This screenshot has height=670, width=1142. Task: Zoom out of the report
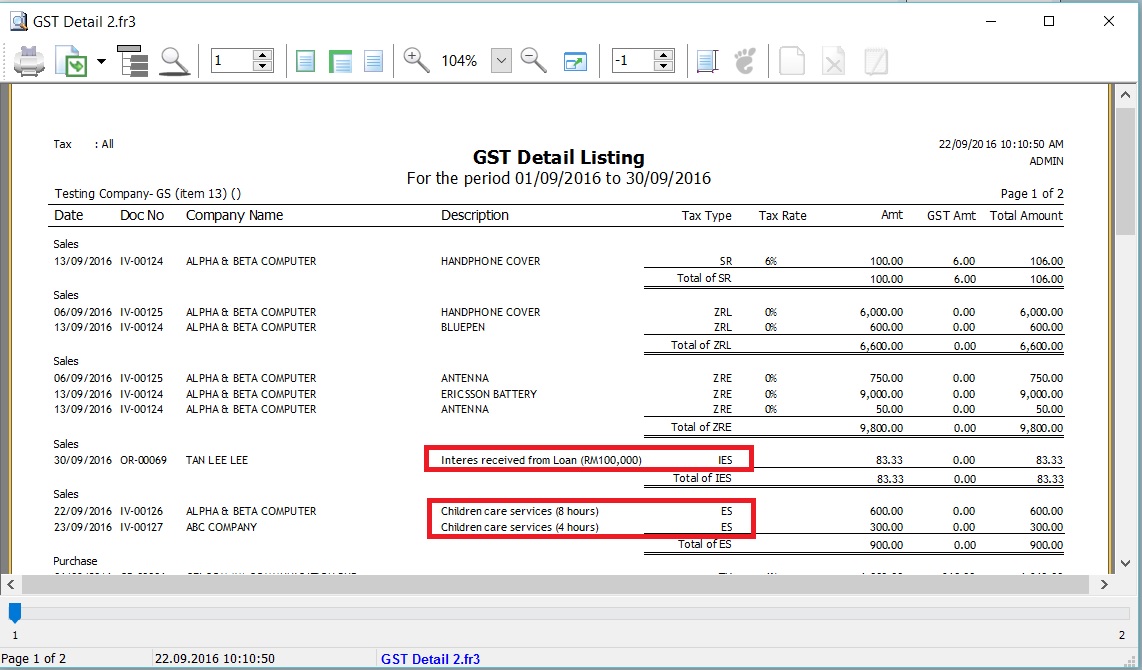[533, 60]
